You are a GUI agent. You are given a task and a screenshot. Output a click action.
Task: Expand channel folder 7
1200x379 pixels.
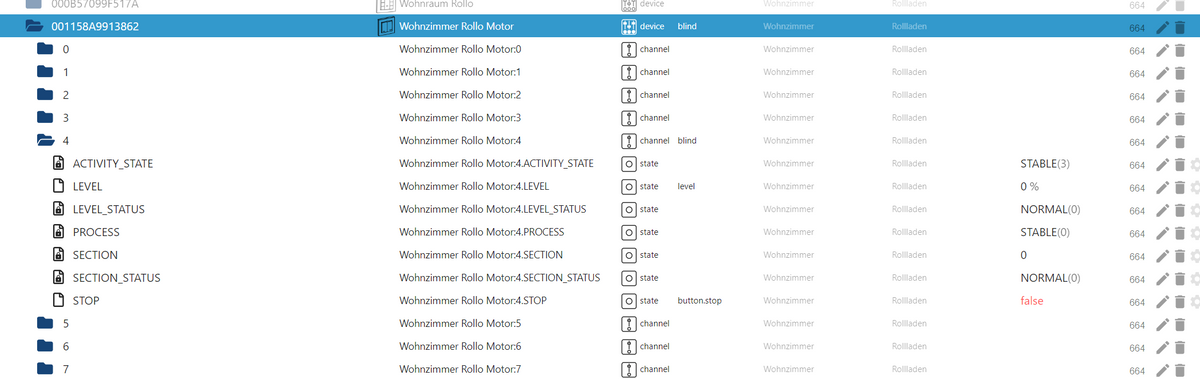(44, 369)
